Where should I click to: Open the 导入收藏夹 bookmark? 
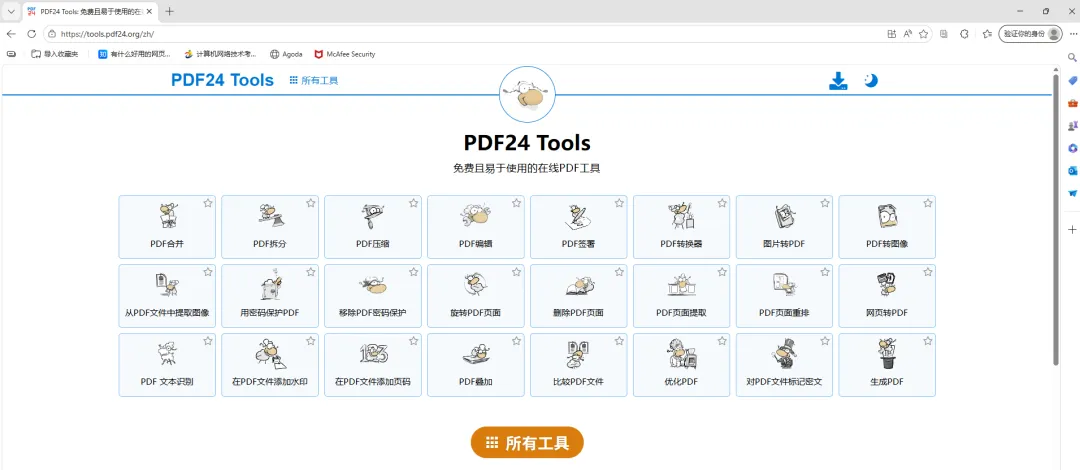(x=55, y=54)
